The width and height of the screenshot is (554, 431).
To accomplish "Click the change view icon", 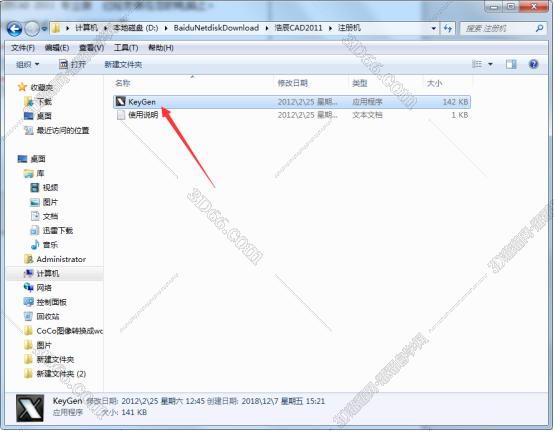I will (477, 64).
